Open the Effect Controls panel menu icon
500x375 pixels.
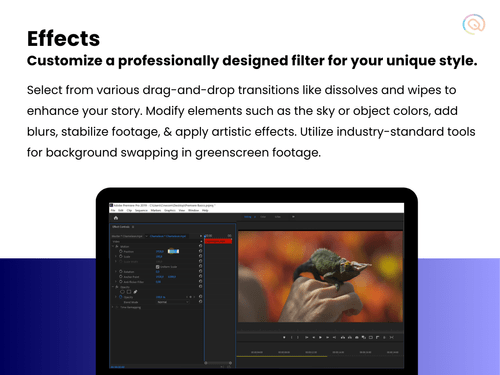(x=133, y=227)
